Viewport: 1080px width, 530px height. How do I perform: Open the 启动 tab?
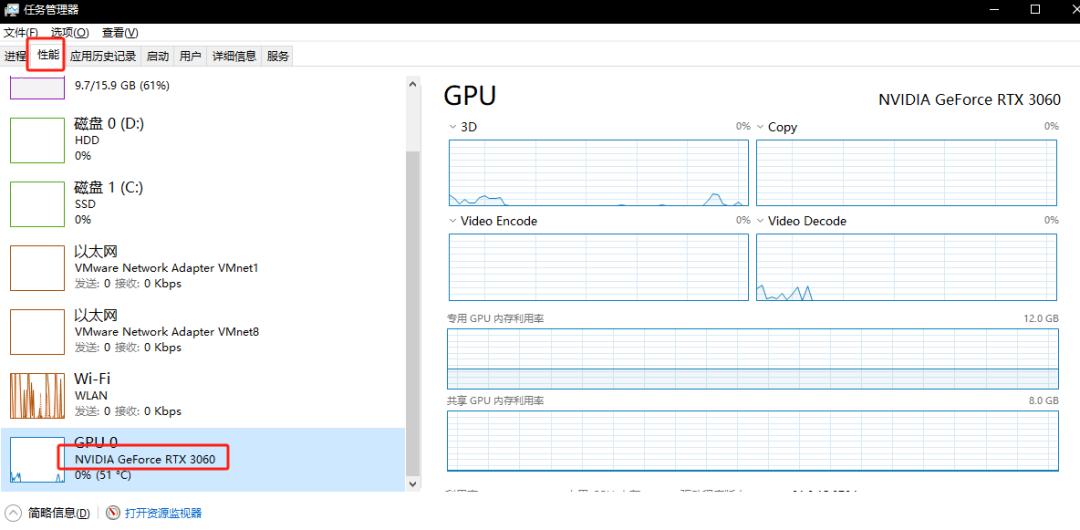[x=158, y=57]
